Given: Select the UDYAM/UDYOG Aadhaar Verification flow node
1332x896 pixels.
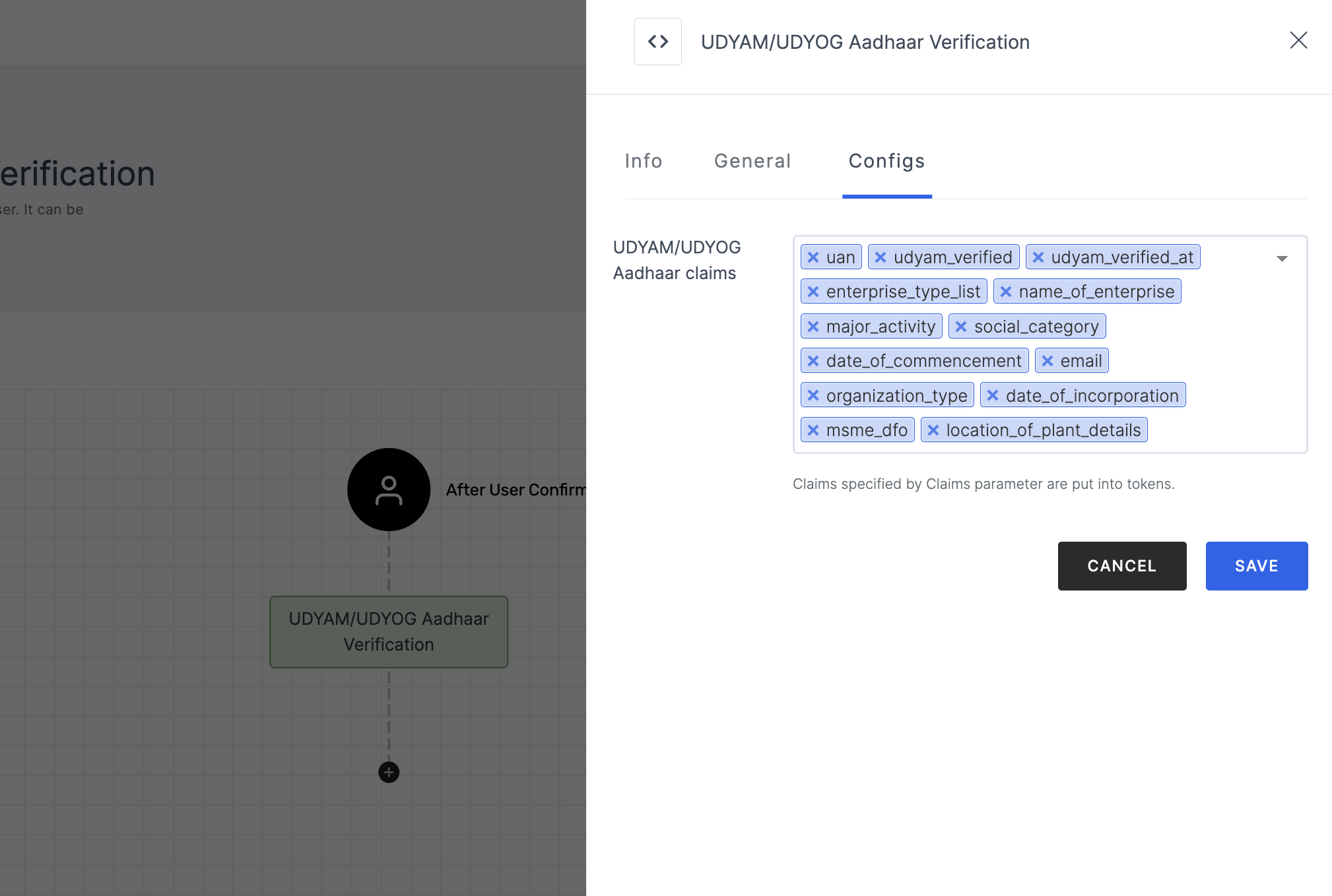Looking at the screenshot, I should (x=389, y=632).
